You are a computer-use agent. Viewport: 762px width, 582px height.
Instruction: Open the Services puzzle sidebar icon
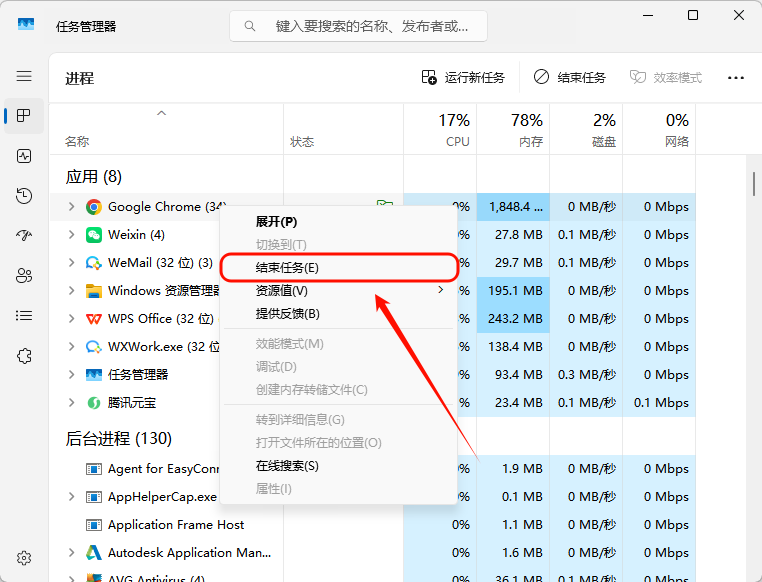24,356
